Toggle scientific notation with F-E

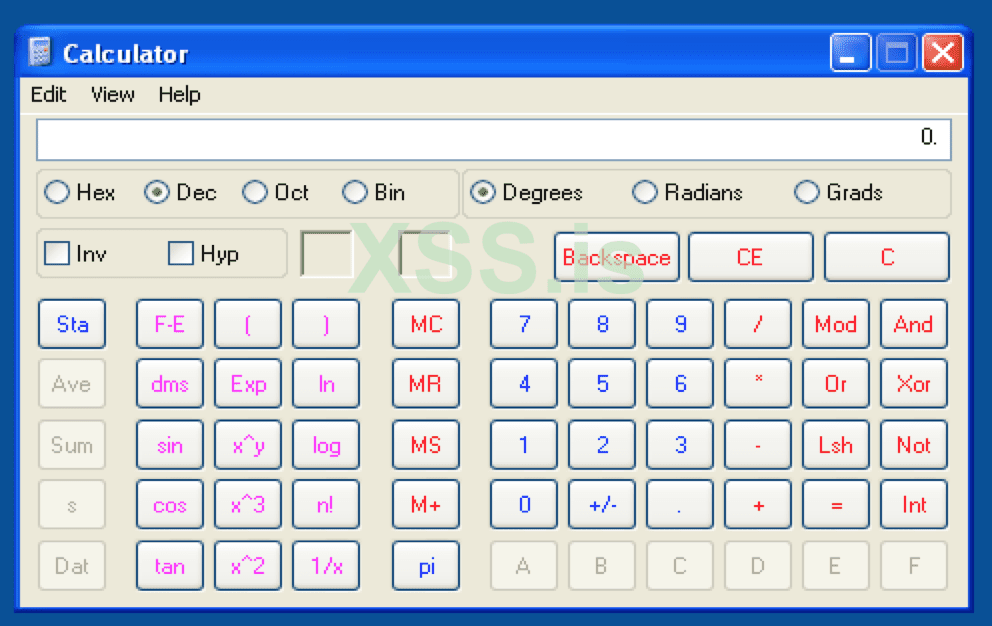click(170, 324)
